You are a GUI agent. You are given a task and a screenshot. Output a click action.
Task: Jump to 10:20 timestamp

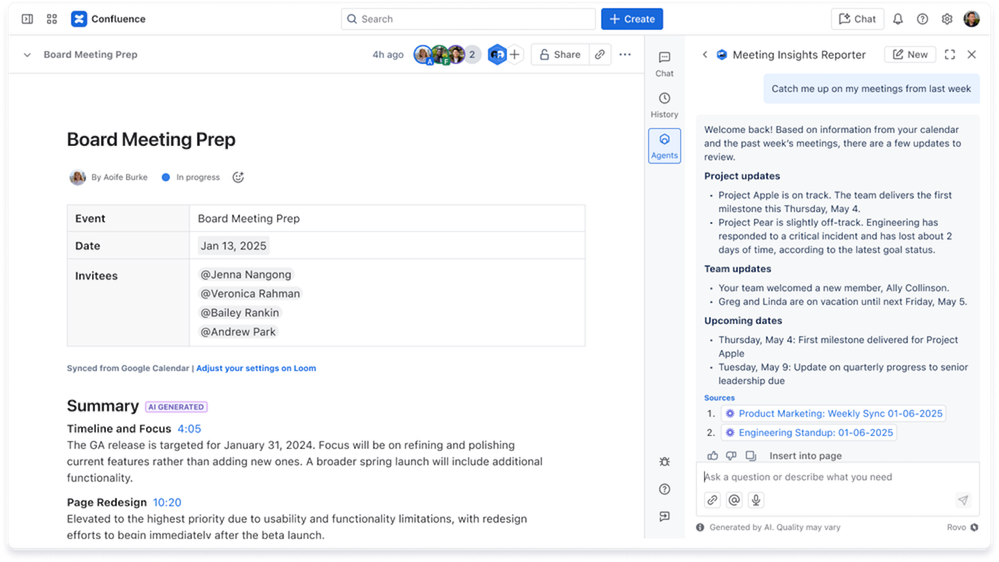point(167,503)
